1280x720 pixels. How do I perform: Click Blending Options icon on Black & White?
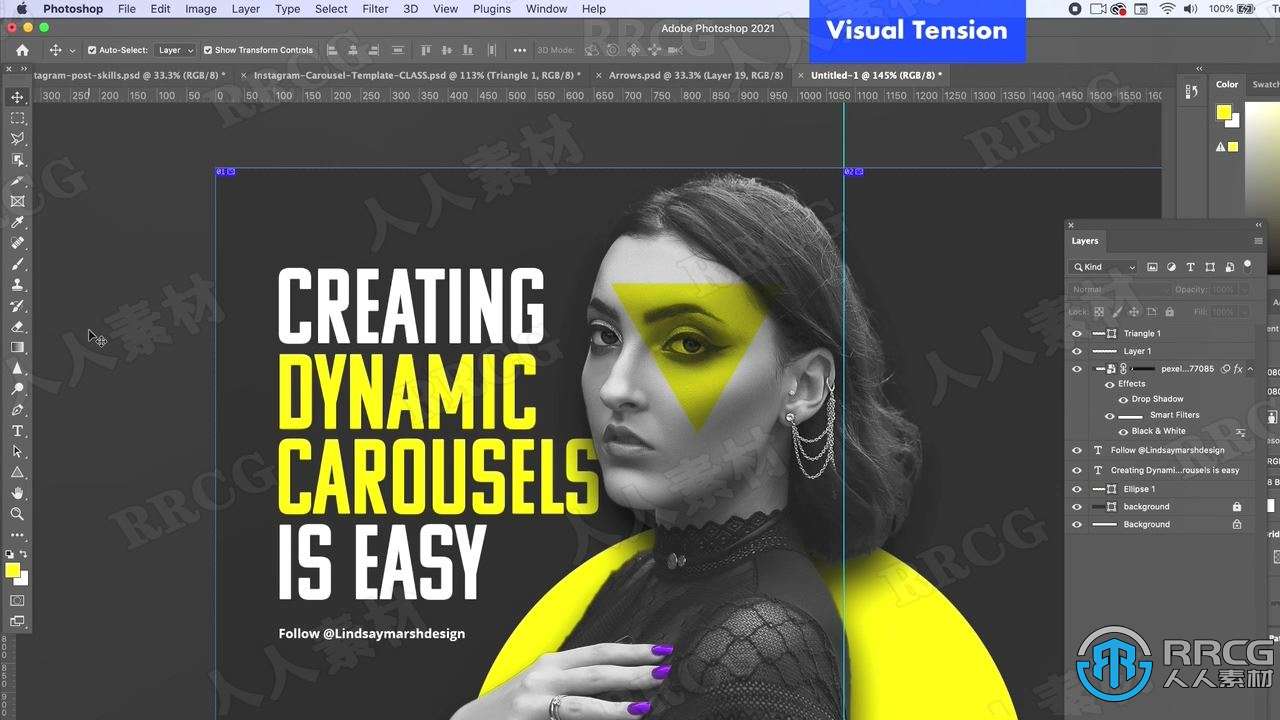coord(1241,432)
